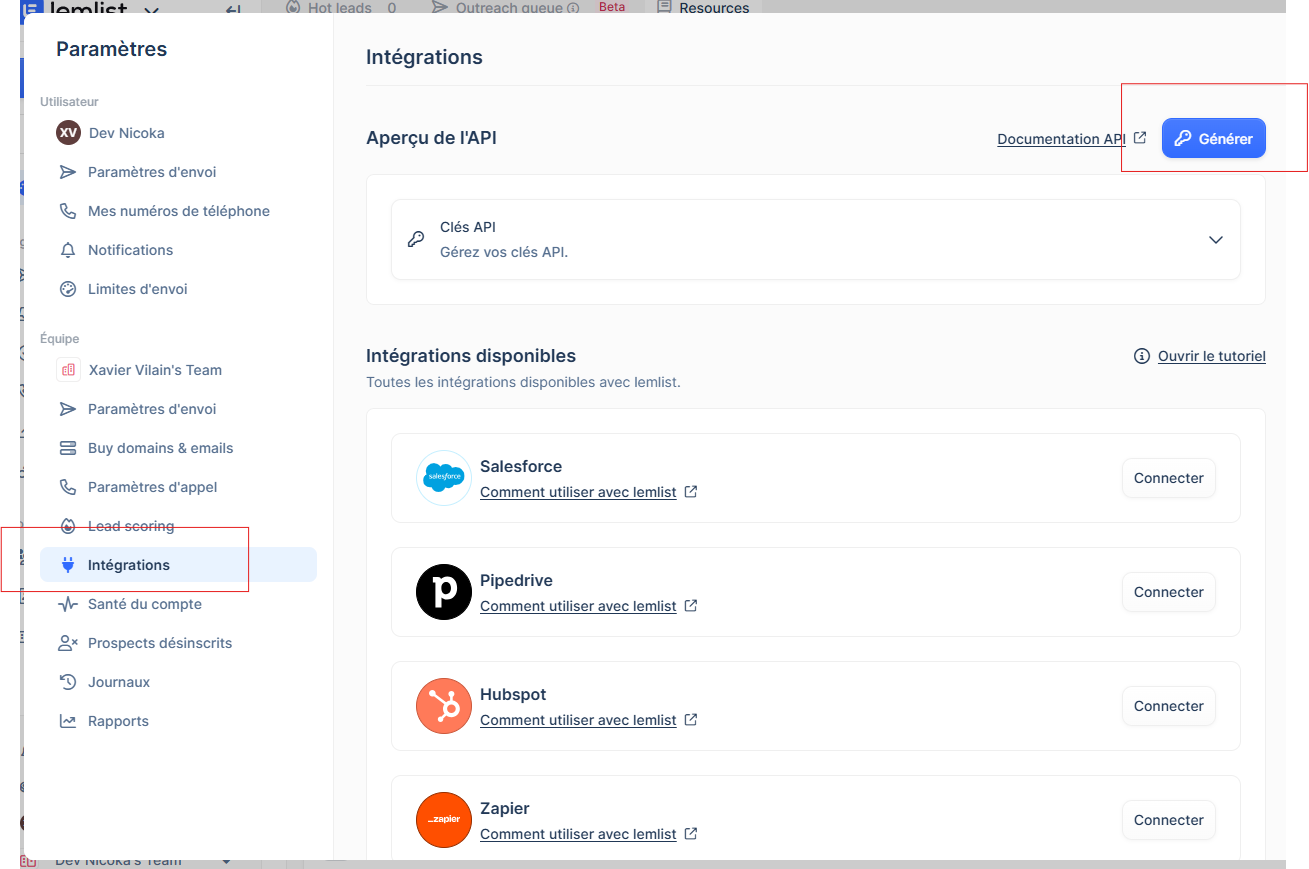The width and height of the screenshot is (1309, 869).
Task: Click the Salesforce logo
Action: [444, 478]
